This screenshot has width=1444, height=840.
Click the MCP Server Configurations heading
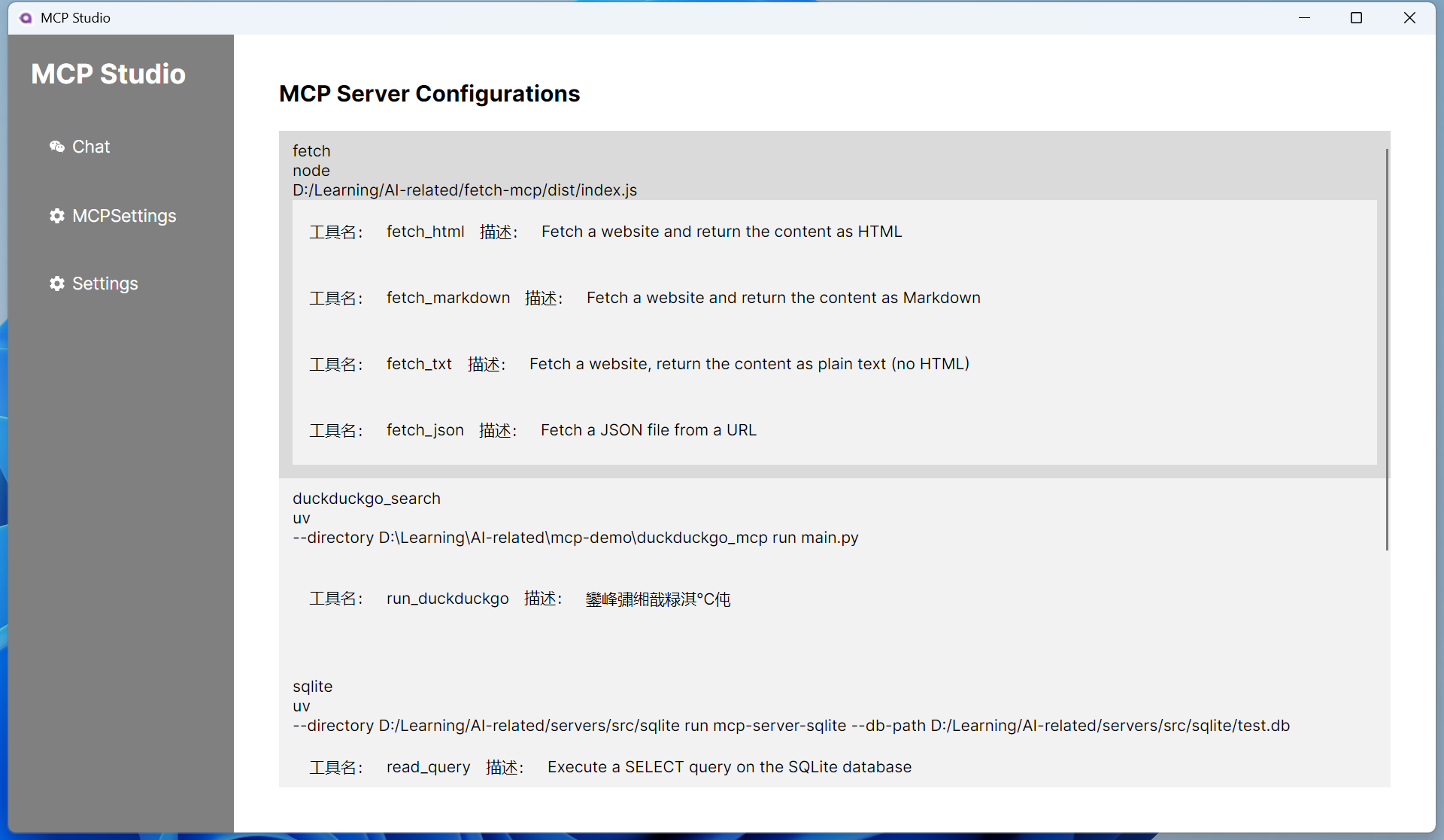coord(429,93)
